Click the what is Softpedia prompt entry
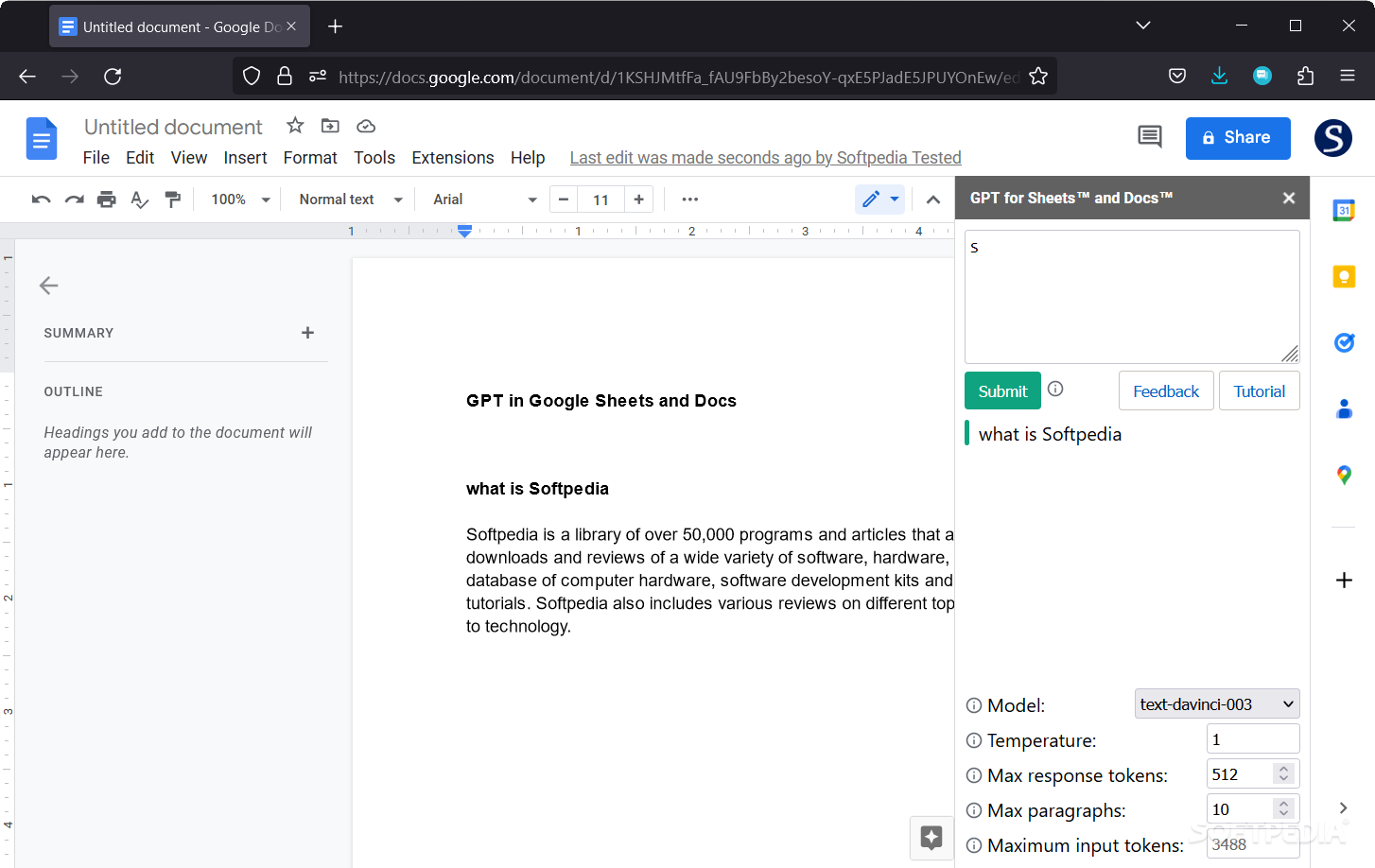Screen dimensions: 1375x868 coord(1050,434)
